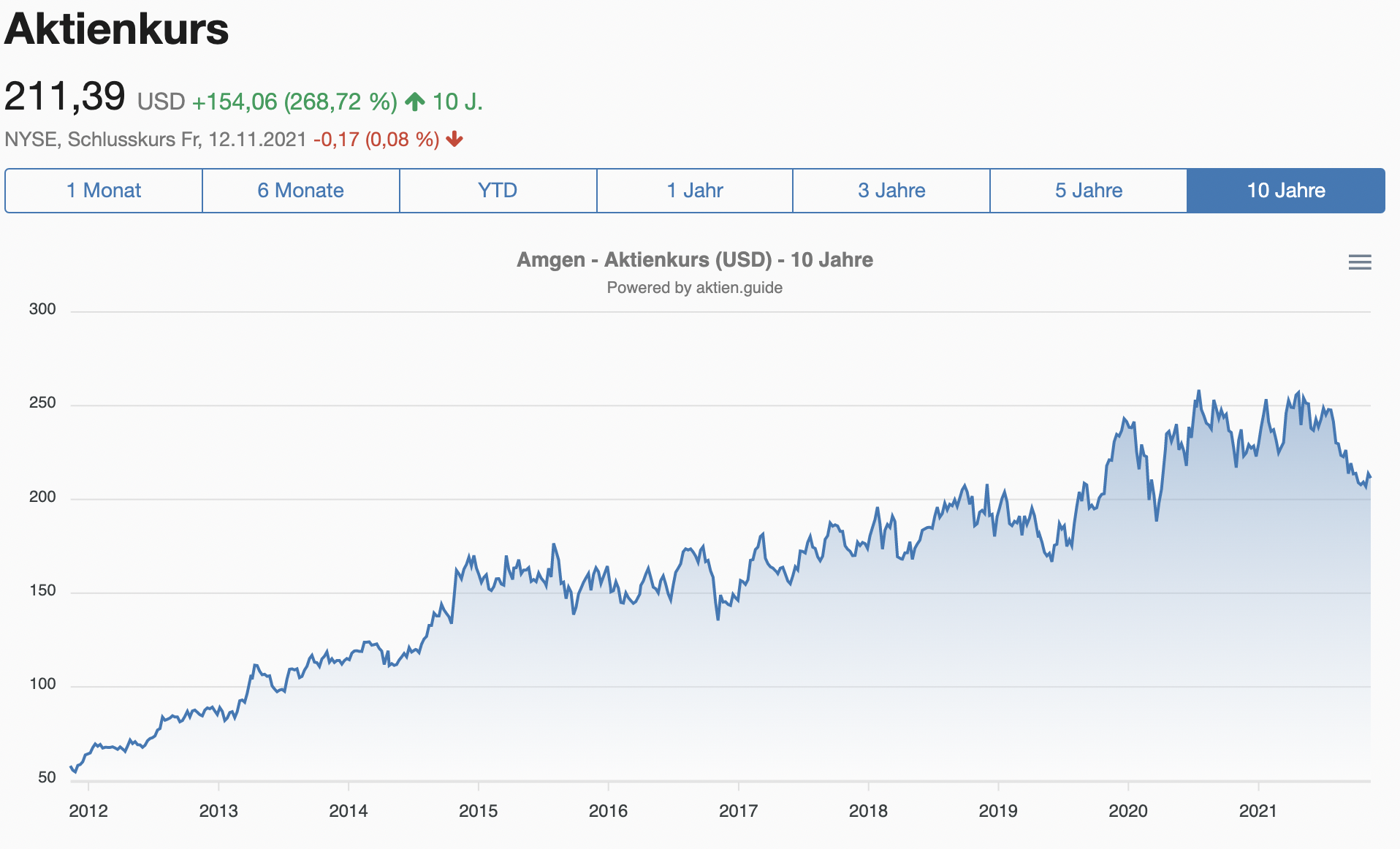
Task: Click the 200 y-axis label
Action: tap(42, 497)
